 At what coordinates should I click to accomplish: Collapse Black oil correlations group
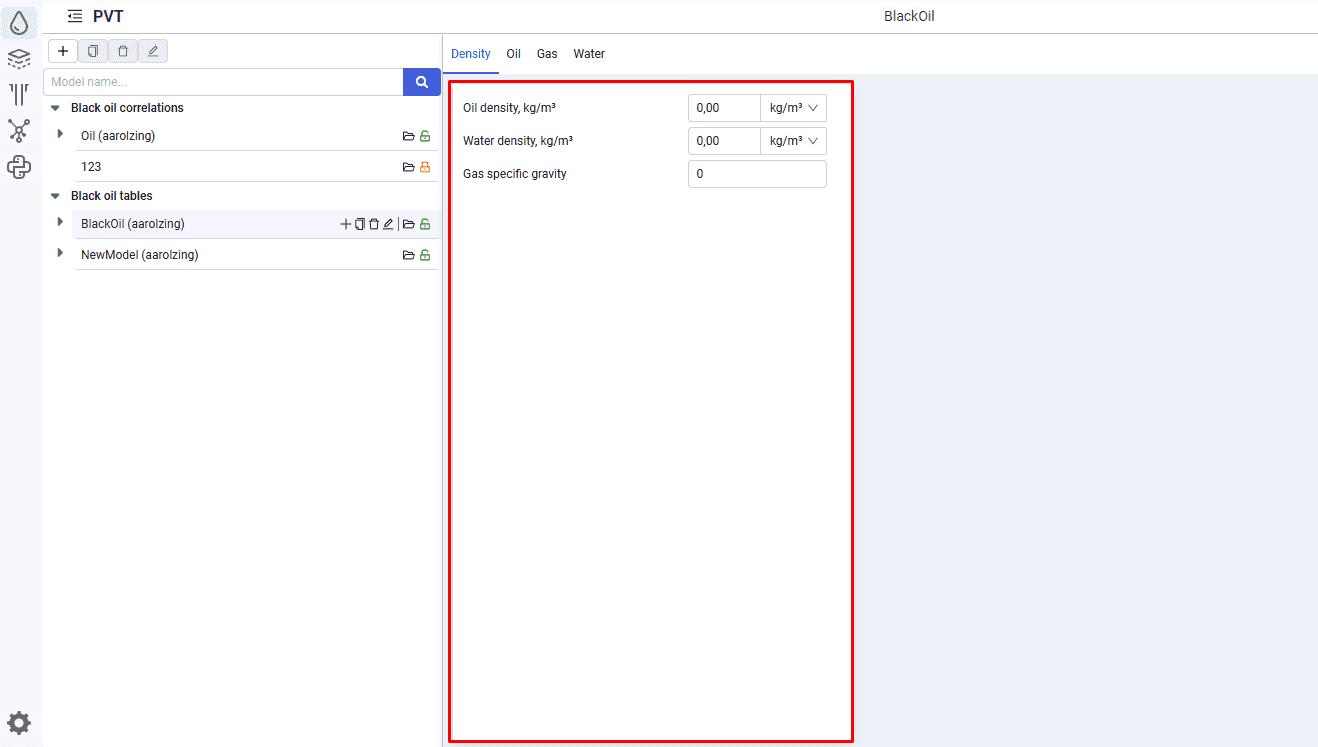[55, 108]
